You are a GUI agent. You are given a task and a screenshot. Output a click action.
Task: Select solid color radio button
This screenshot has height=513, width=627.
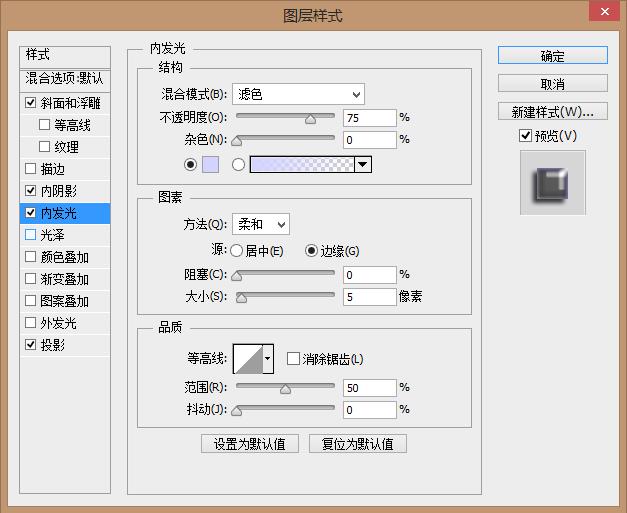[190, 164]
